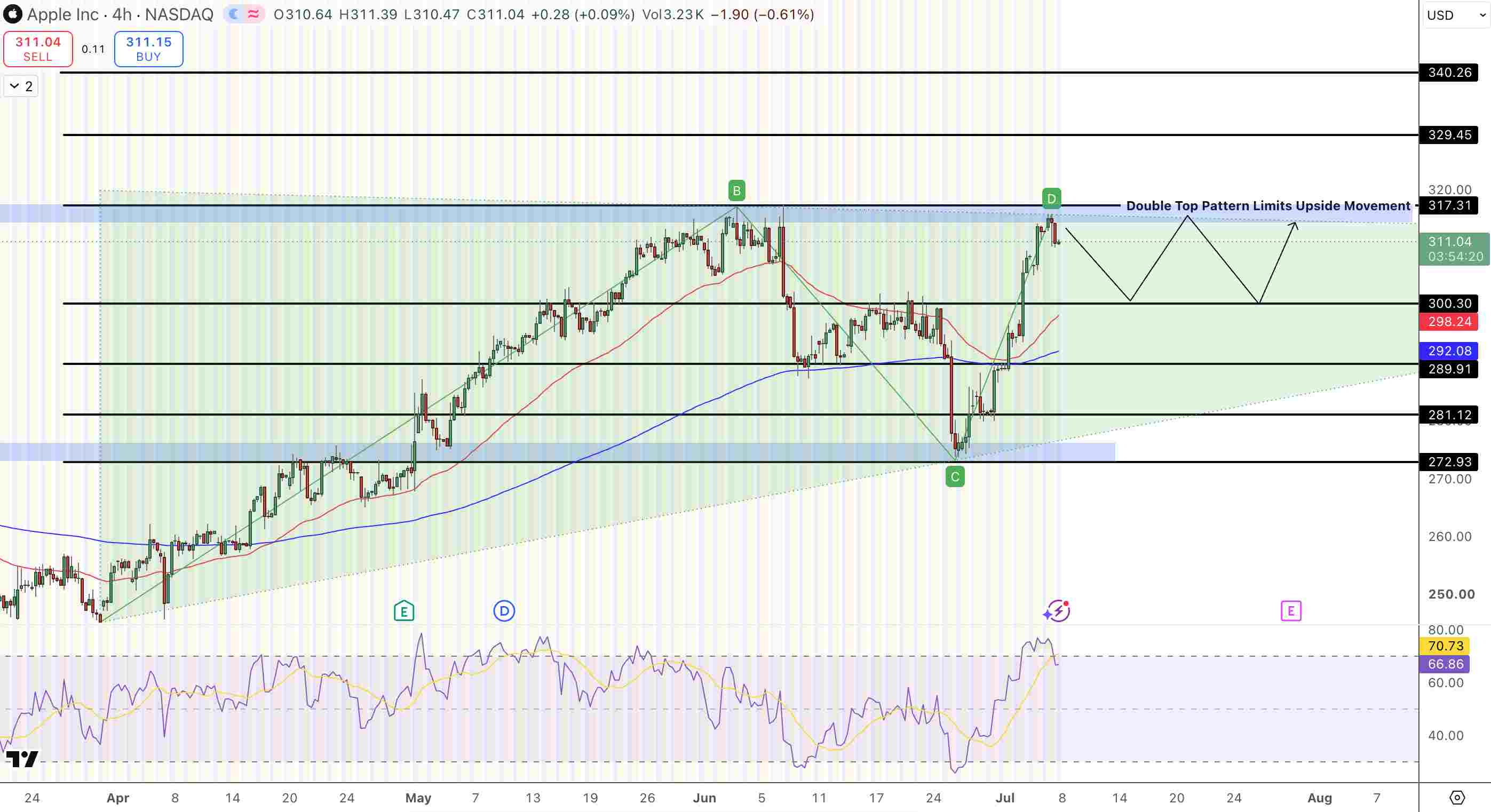
Task: Open chart settings gear icon
Action: click(1456, 798)
